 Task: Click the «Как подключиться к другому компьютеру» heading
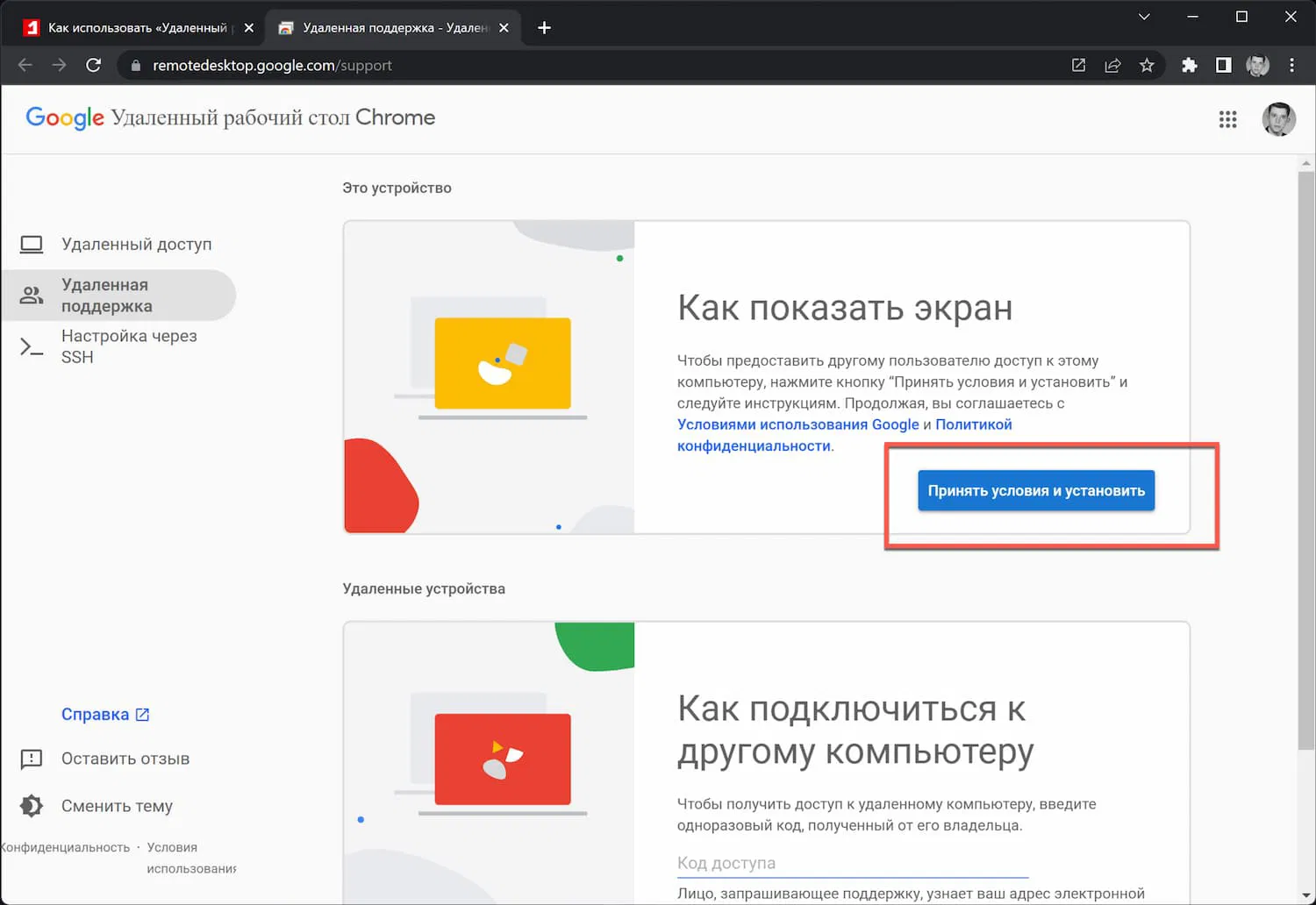(x=855, y=730)
